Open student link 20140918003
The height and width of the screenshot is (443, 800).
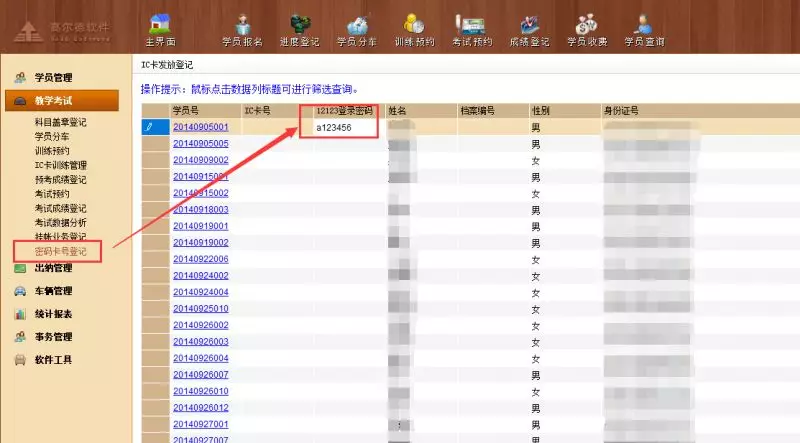(x=201, y=209)
